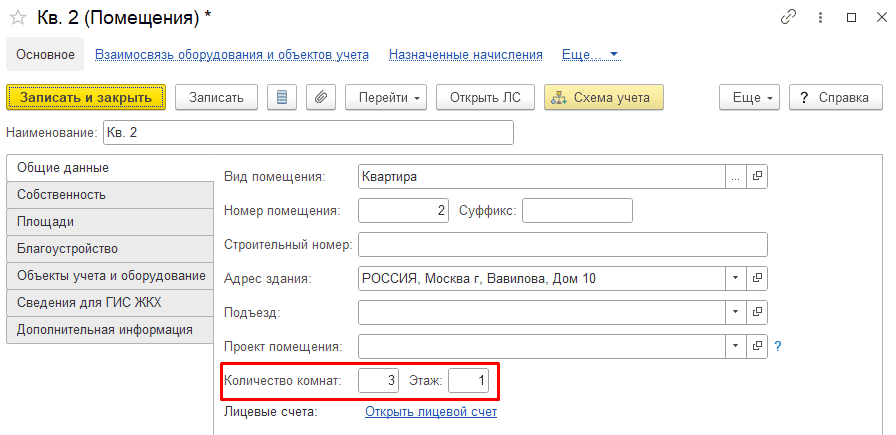
Task: Copy link to object via chain icon
Action: point(788,18)
